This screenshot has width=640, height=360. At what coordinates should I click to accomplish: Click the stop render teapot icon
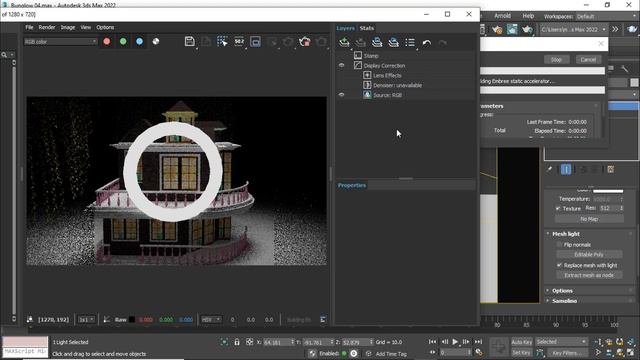304,41
